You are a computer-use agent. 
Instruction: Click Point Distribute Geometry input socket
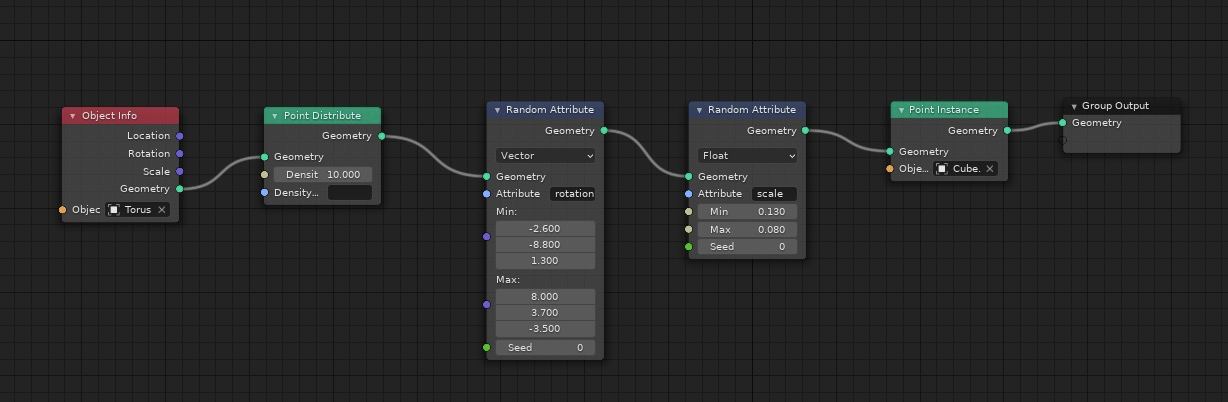[264, 157]
